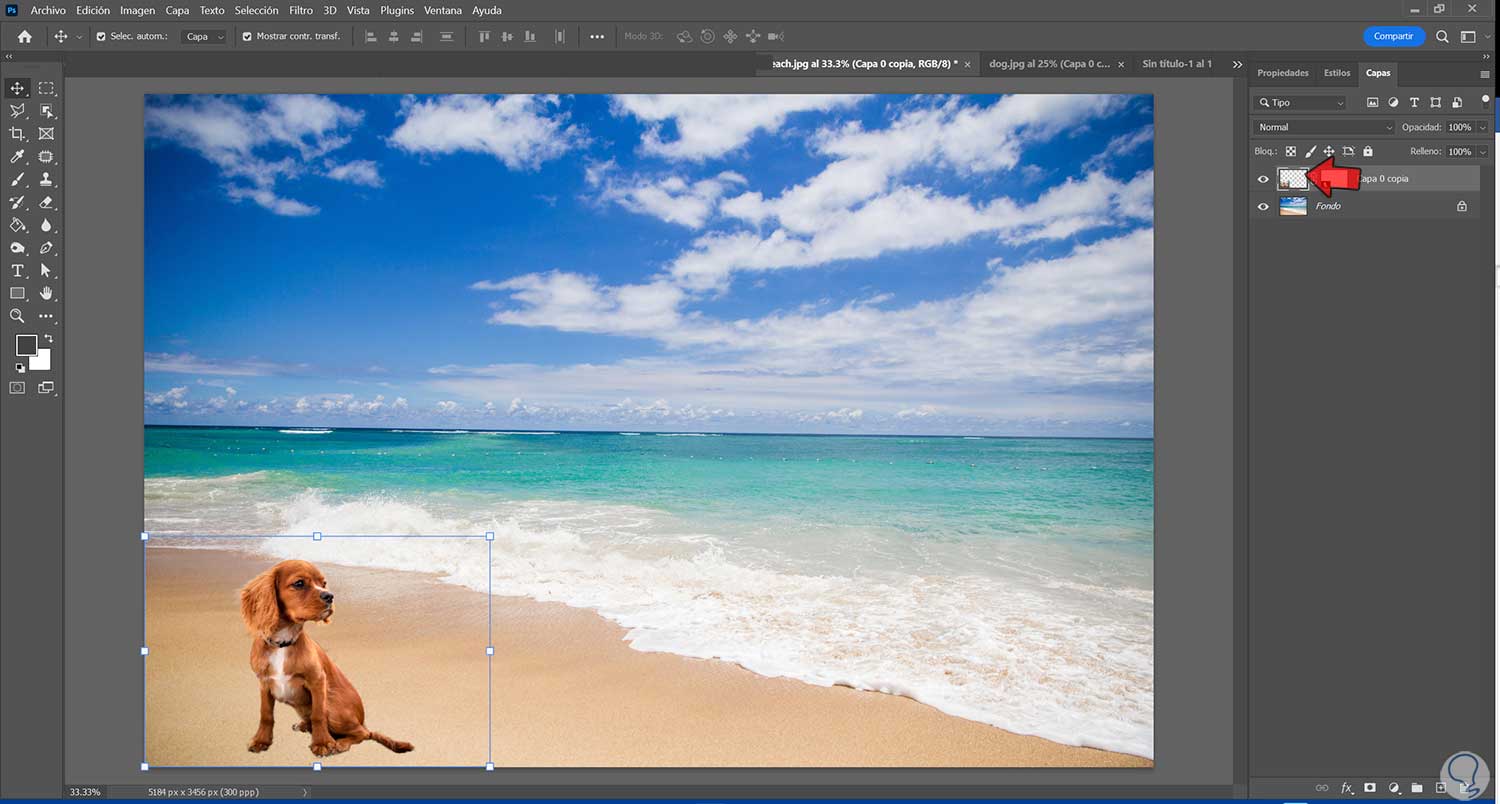This screenshot has width=1500, height=804.
Task: Select the Hand tool
Action: point(46,294)
